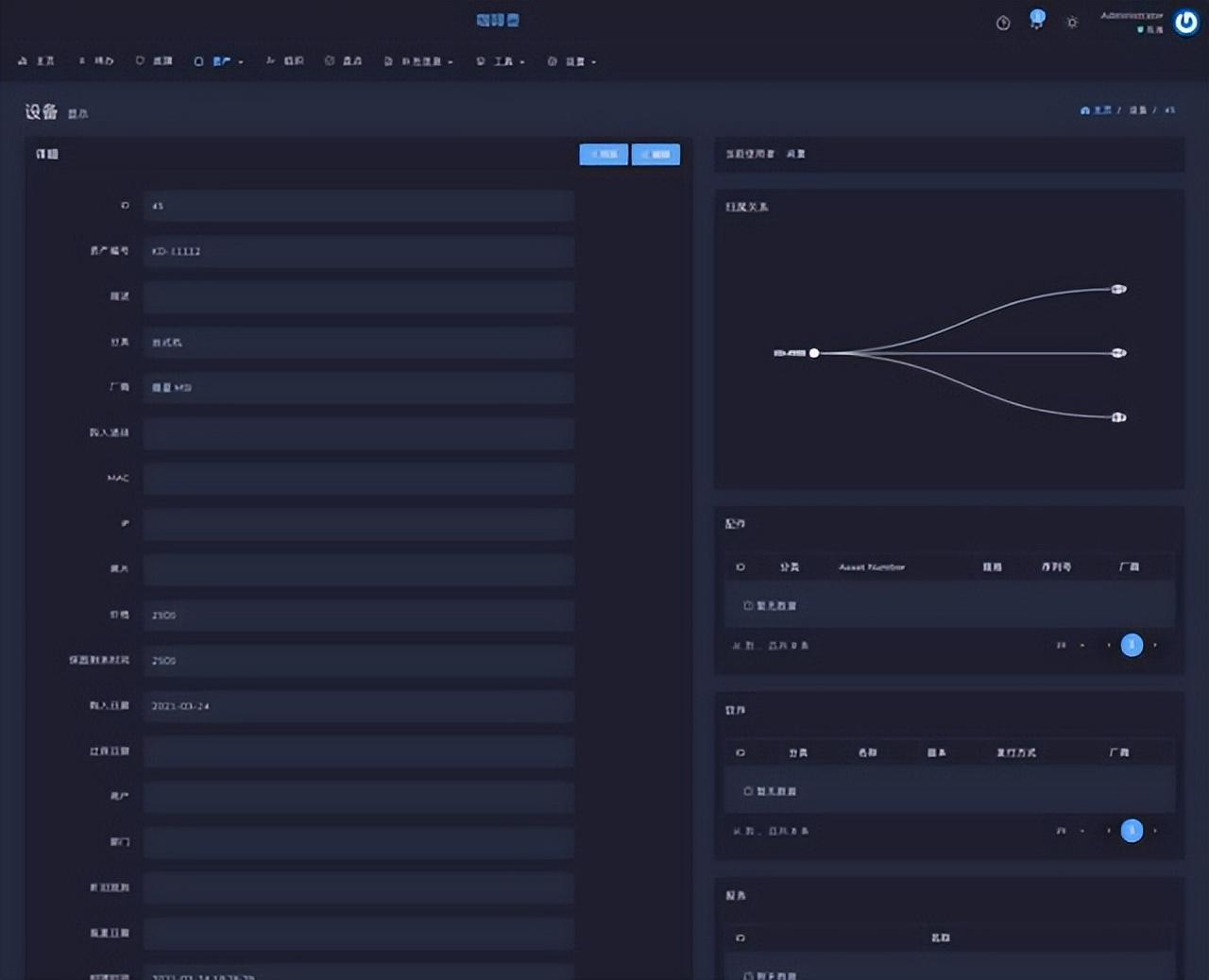This screenshot has width=1209, height=980.
Task: Select the middle-right node in relation graph
Action: tap(1119, 353)
